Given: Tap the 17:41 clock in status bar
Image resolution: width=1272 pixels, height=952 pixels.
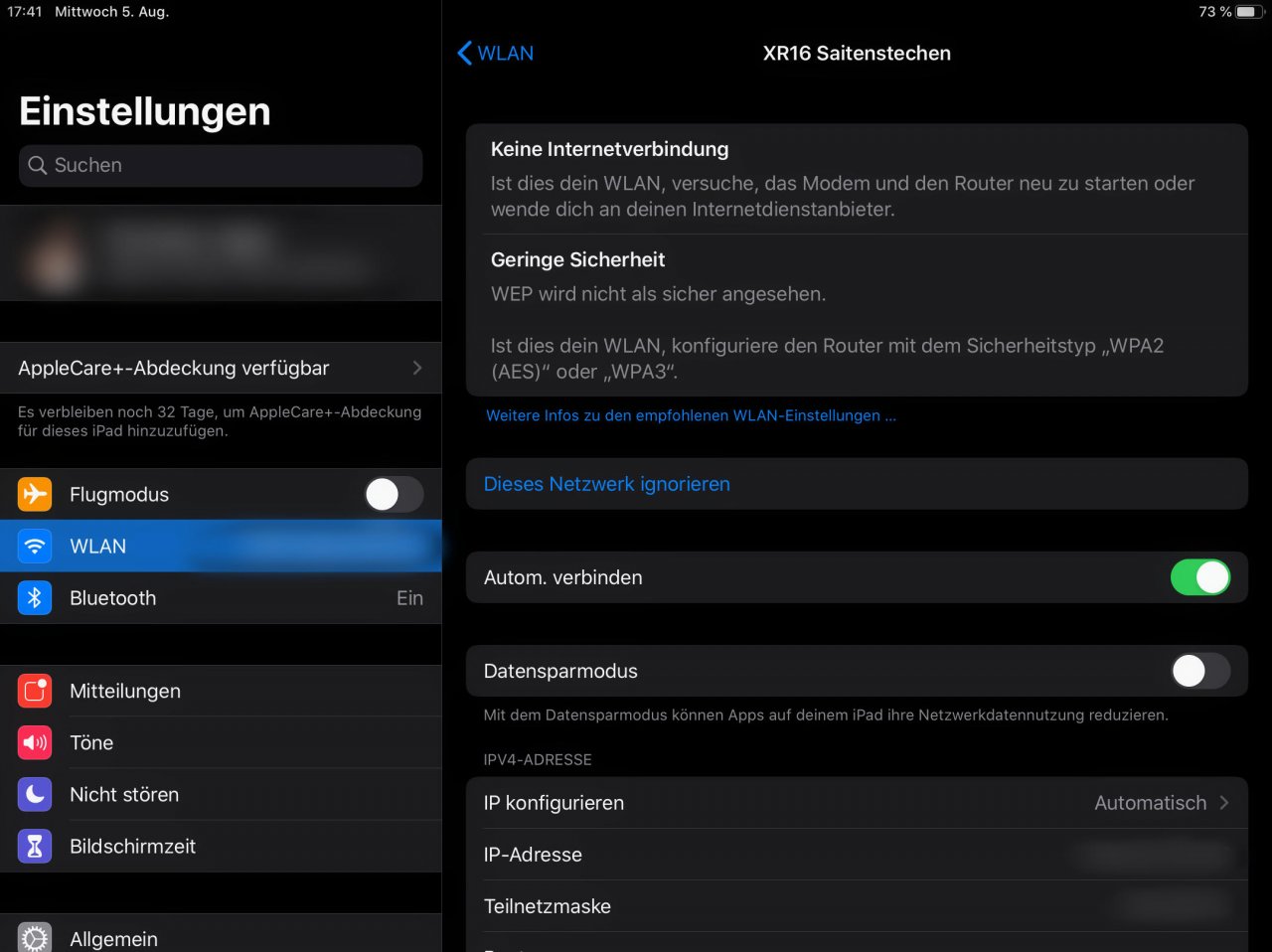Looking at the screenshot, I should 25,12.
